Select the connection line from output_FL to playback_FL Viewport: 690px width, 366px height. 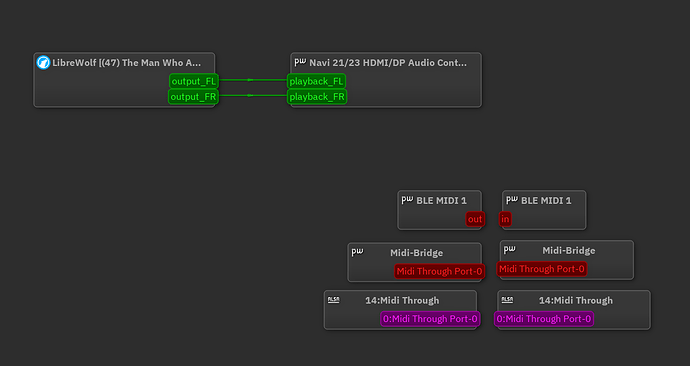(x=253, y=80)
